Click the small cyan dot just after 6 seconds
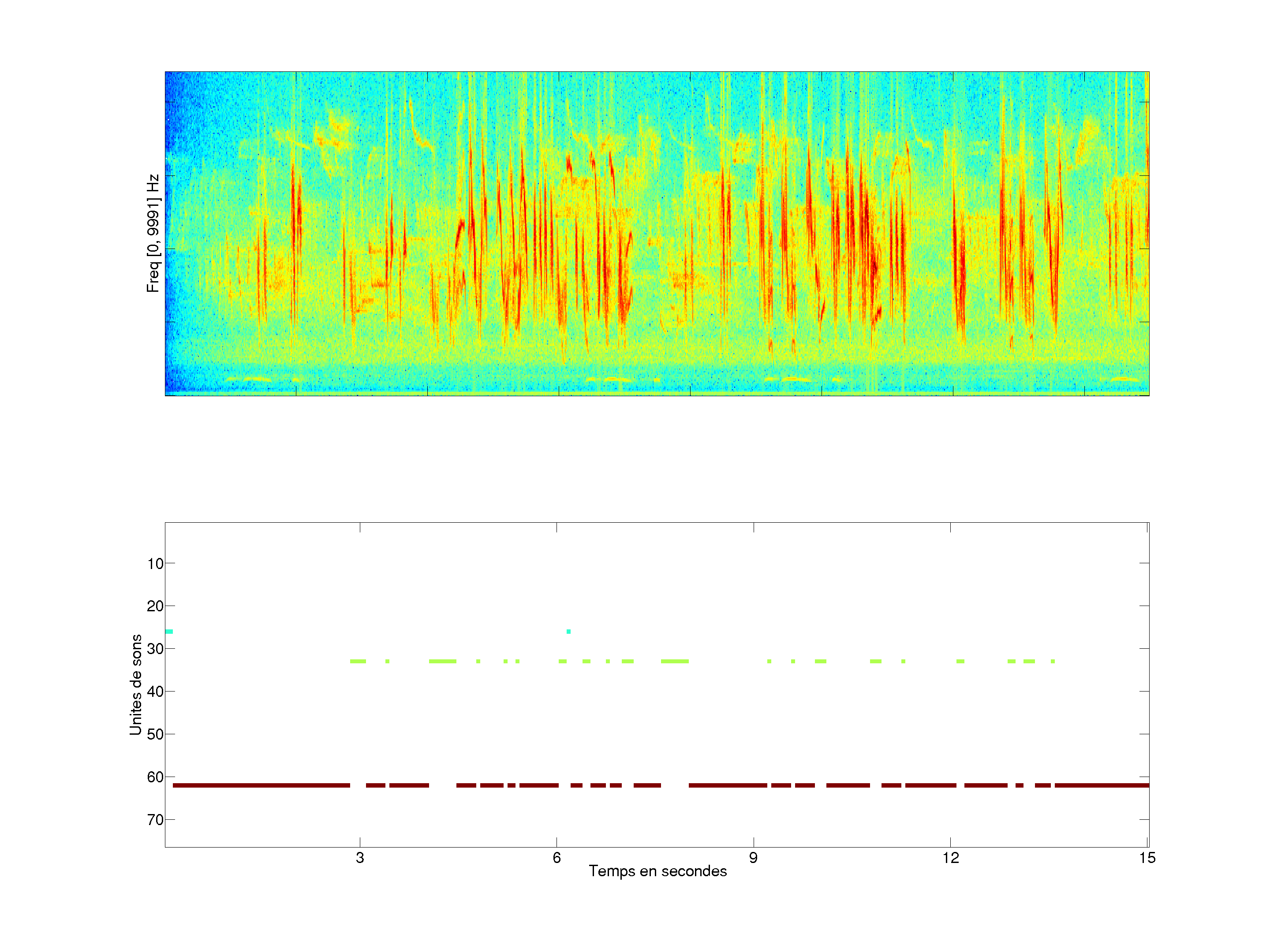The image size is (1270, 952). tap(568, 631)
